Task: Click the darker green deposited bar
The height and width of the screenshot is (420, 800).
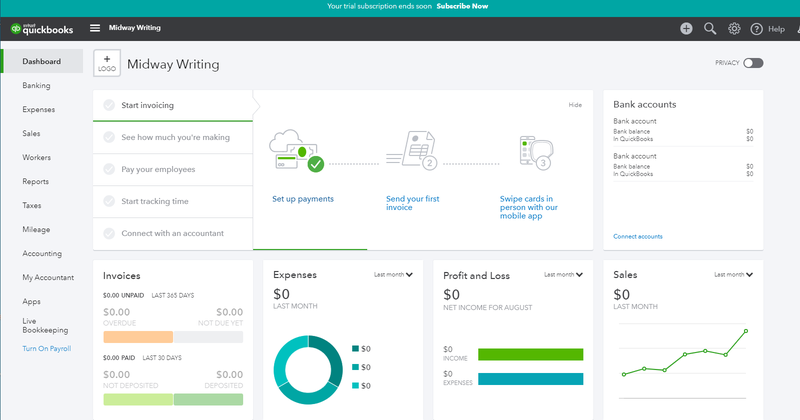Action: click(208, 400)
